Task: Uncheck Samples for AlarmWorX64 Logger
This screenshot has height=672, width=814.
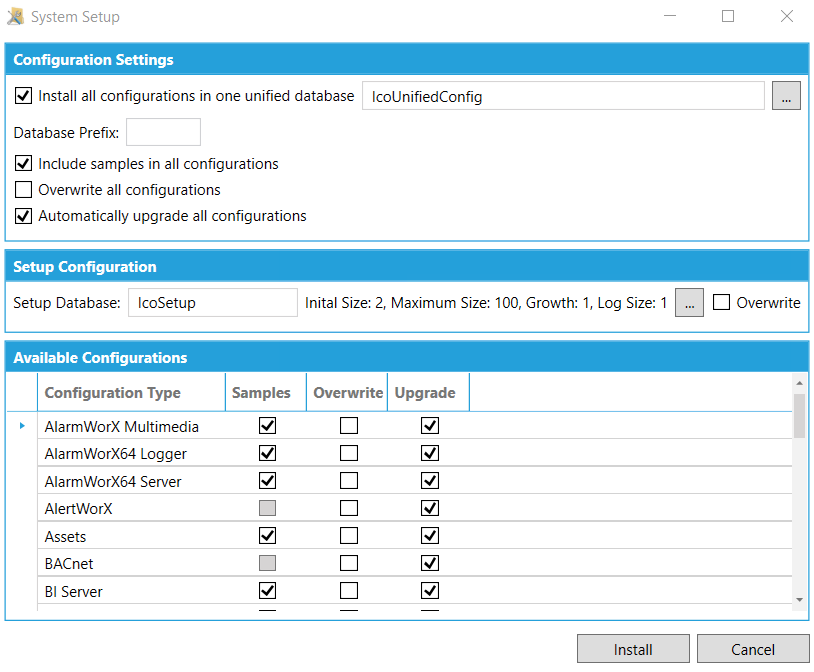Action: pyautogui.click(x=267, y=453)
